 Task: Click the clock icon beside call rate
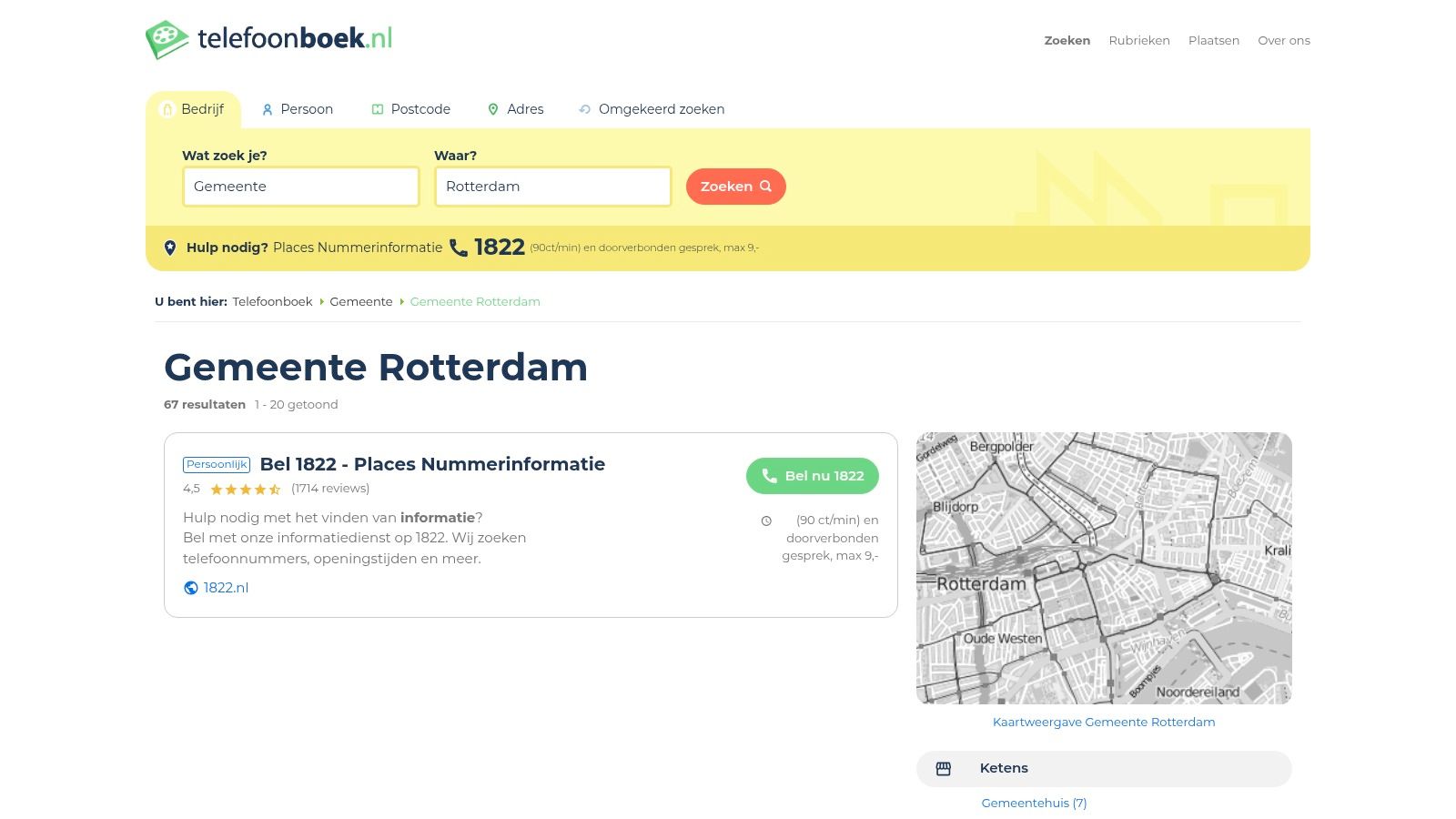(766, 521)
